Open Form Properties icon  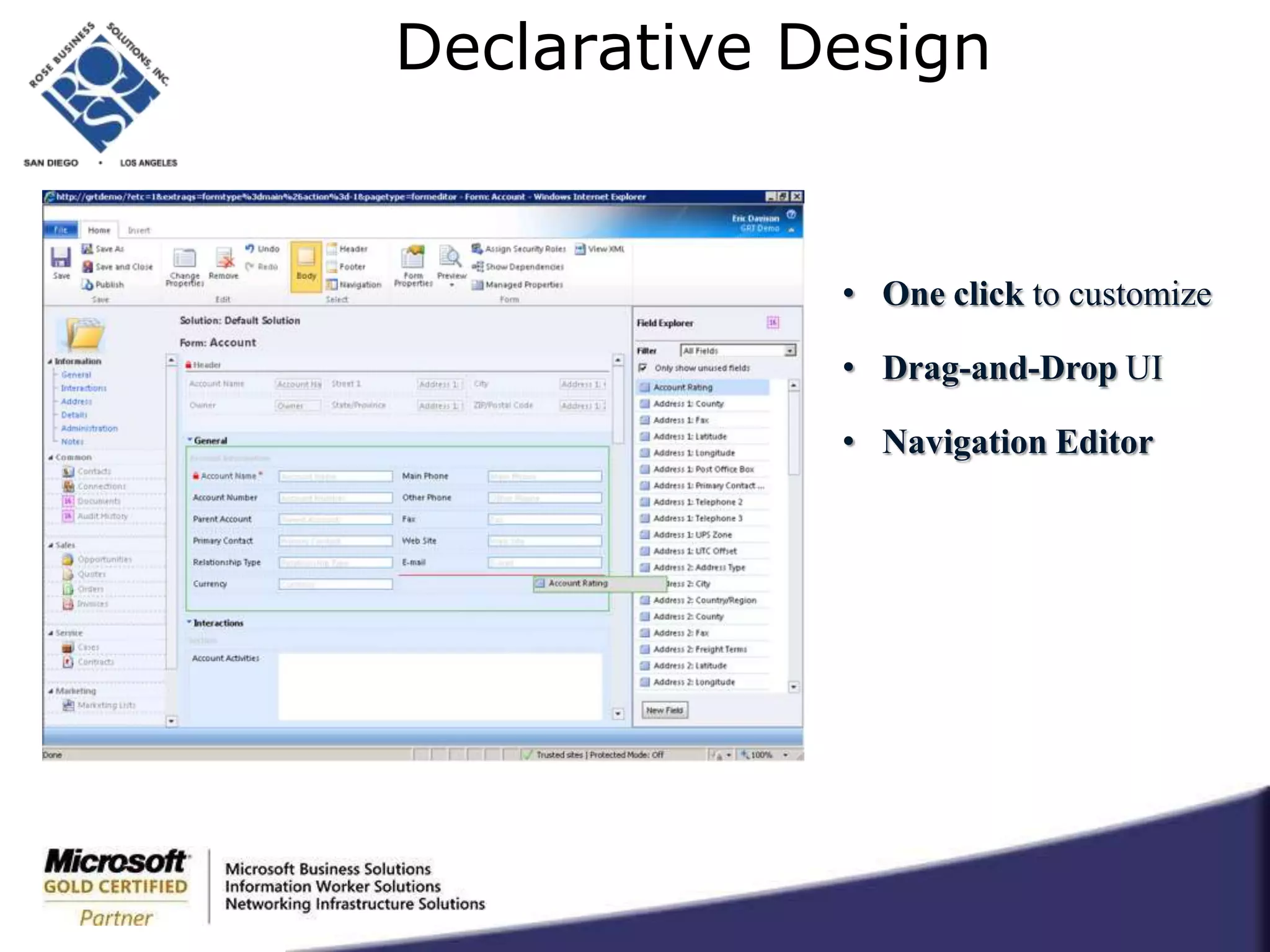[413, 257]
